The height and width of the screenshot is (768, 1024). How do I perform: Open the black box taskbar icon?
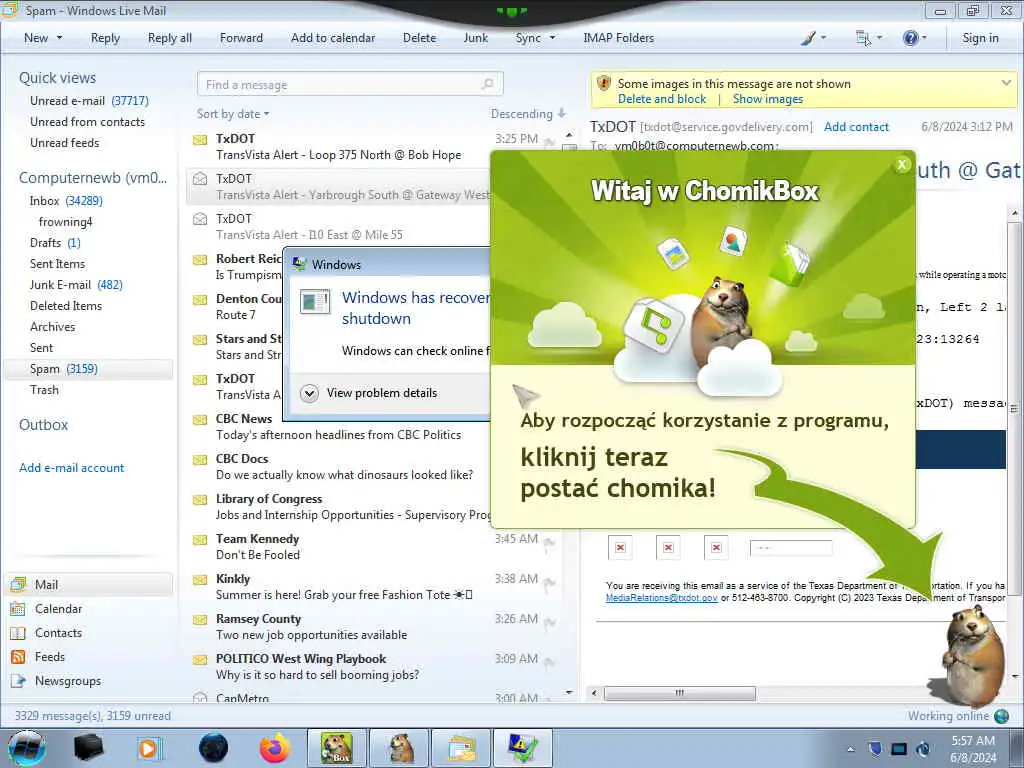pyautogui.click(x=88, y=748)
